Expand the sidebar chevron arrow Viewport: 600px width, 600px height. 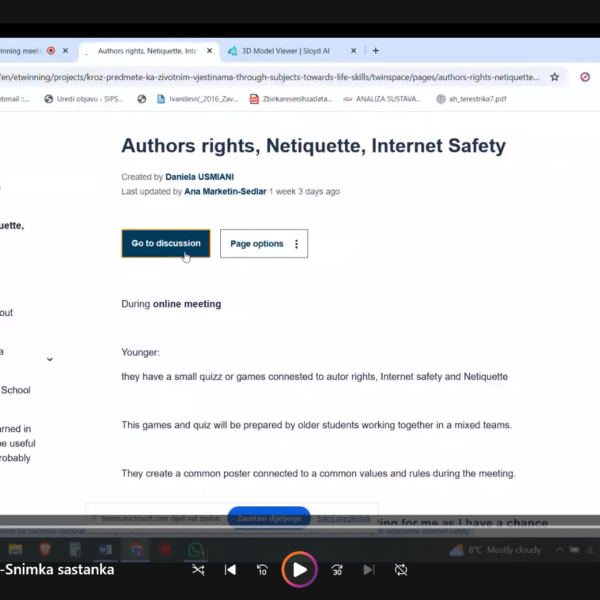[x=50, y=359]
